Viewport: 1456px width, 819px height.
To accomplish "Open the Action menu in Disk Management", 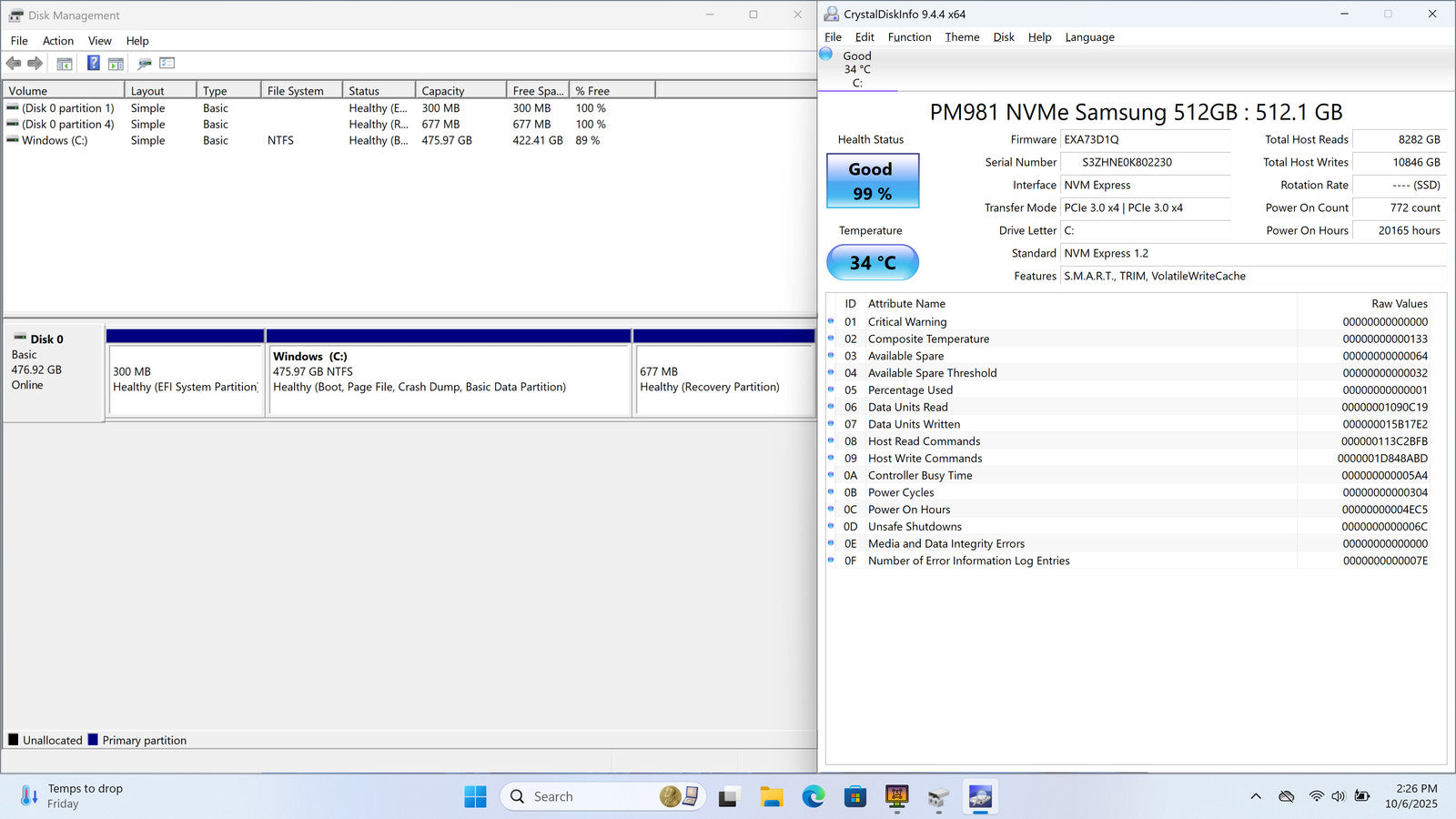I will pos(57,41).
